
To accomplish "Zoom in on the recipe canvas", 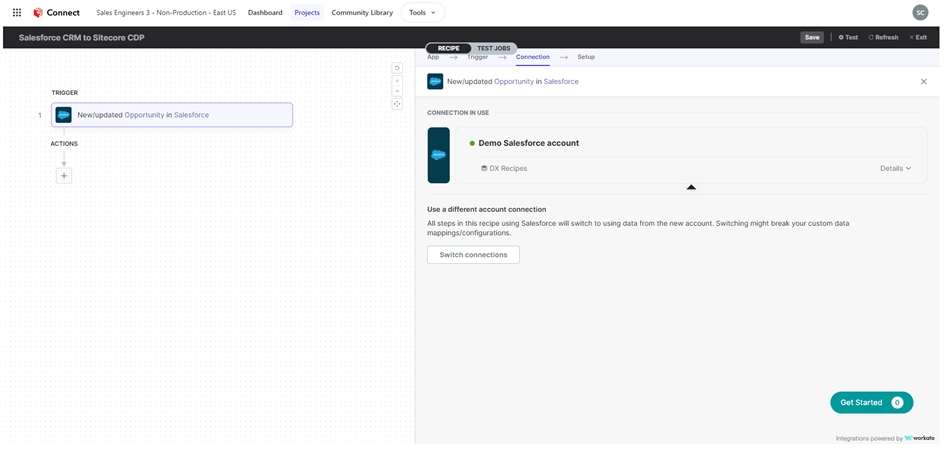I will click(x=397, y=81).
